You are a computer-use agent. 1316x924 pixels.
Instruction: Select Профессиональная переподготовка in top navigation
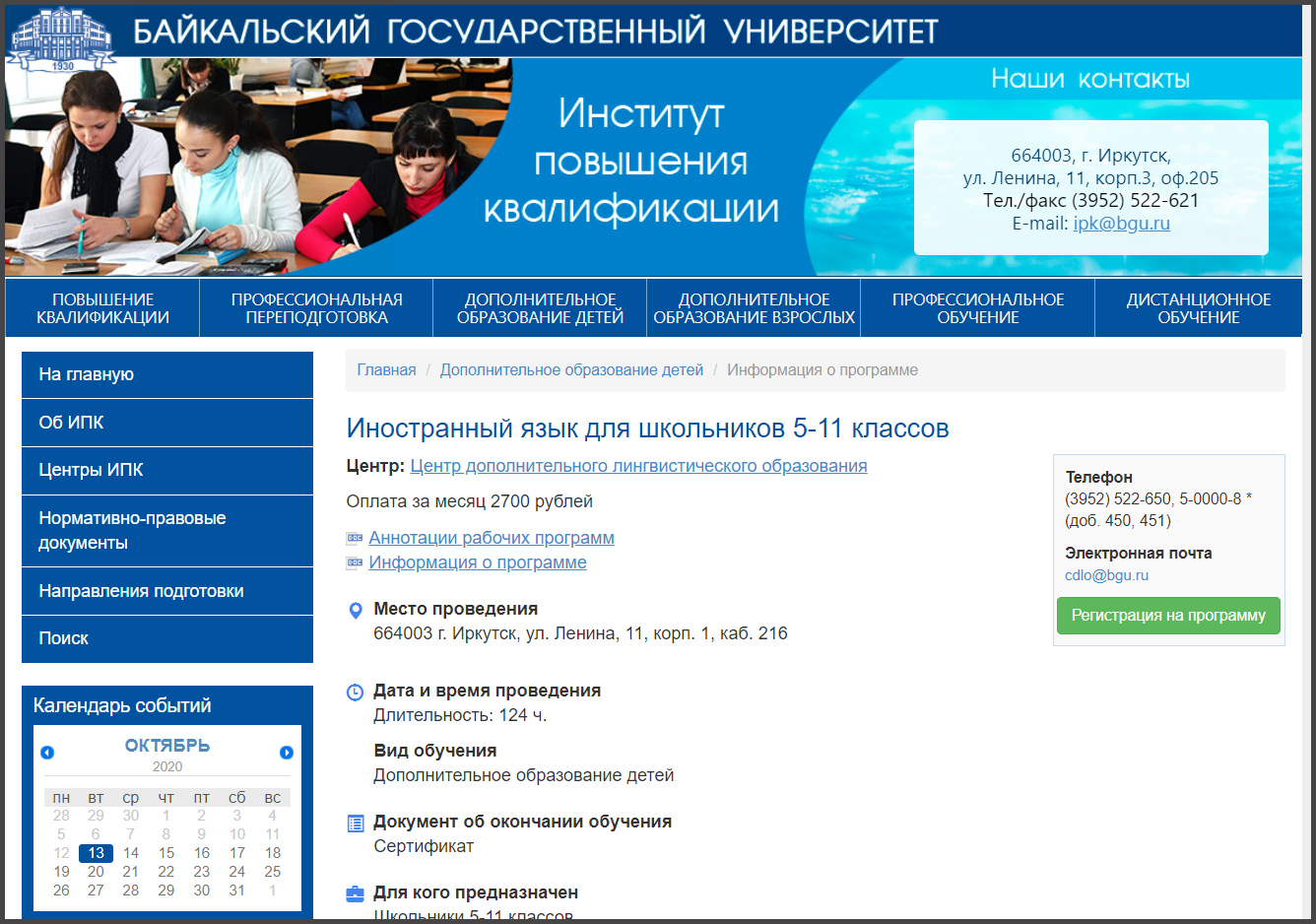[316, 308]
